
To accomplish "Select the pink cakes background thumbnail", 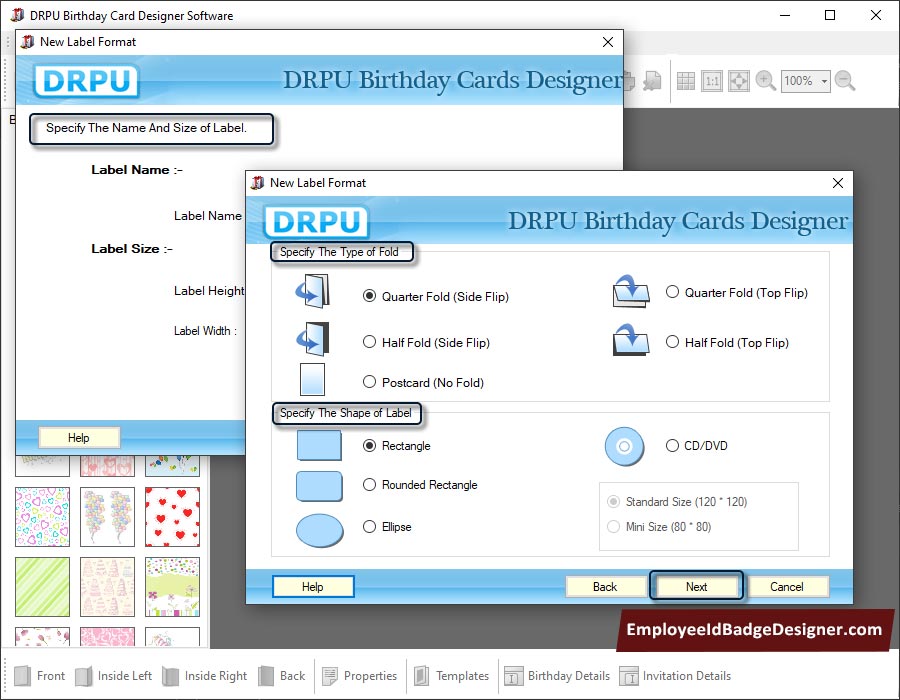I will [x=107, y=586].
